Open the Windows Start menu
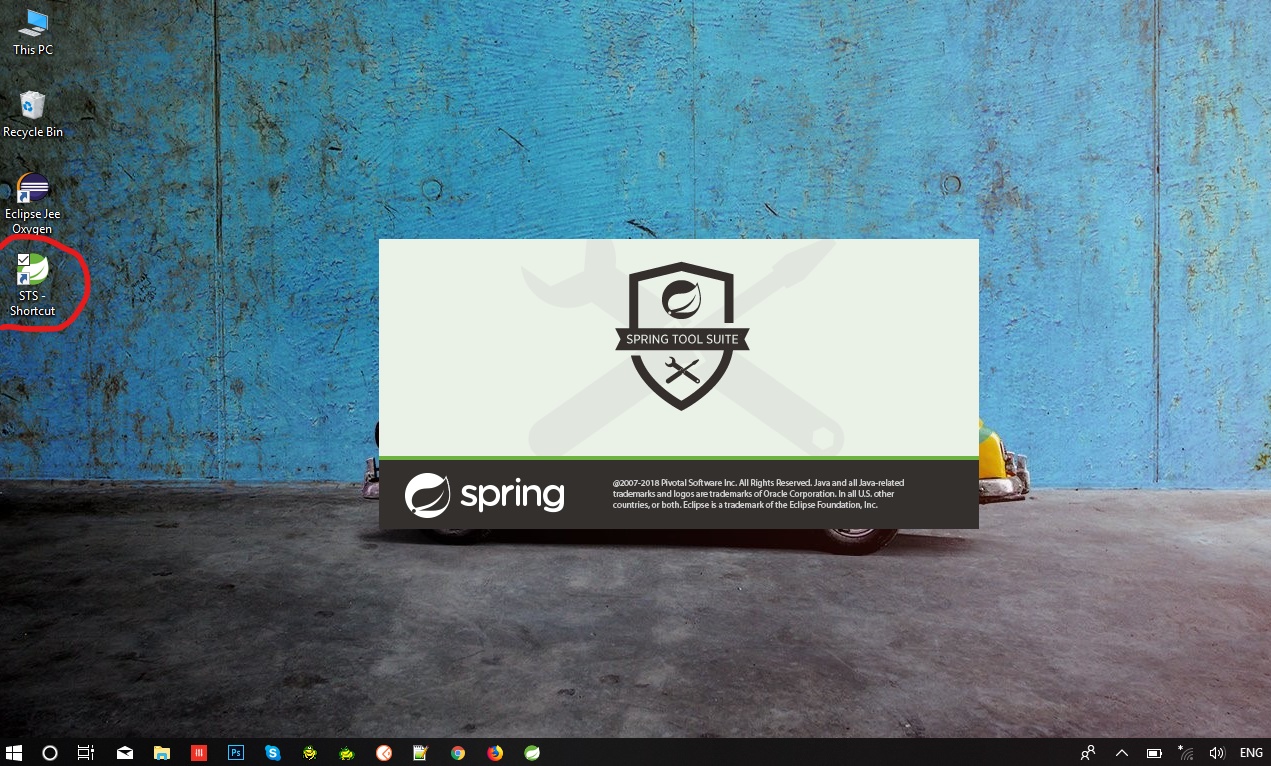1271x766 pixels. tap(14, 752)
